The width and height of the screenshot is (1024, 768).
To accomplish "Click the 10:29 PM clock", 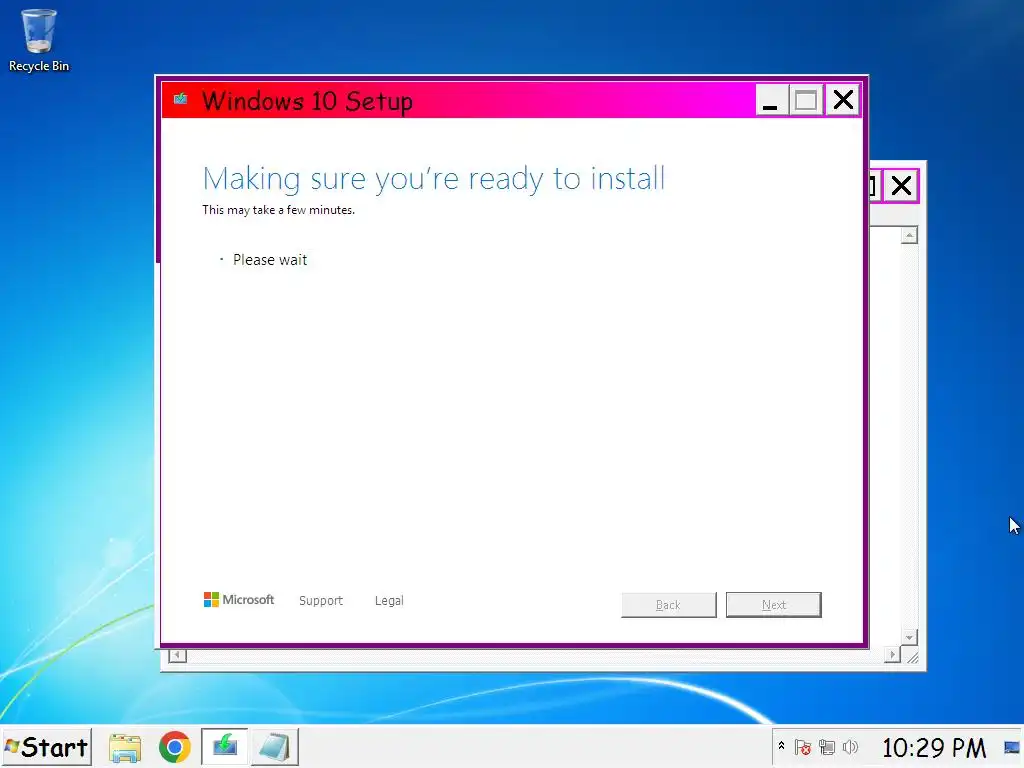I will tap(933, 748).
